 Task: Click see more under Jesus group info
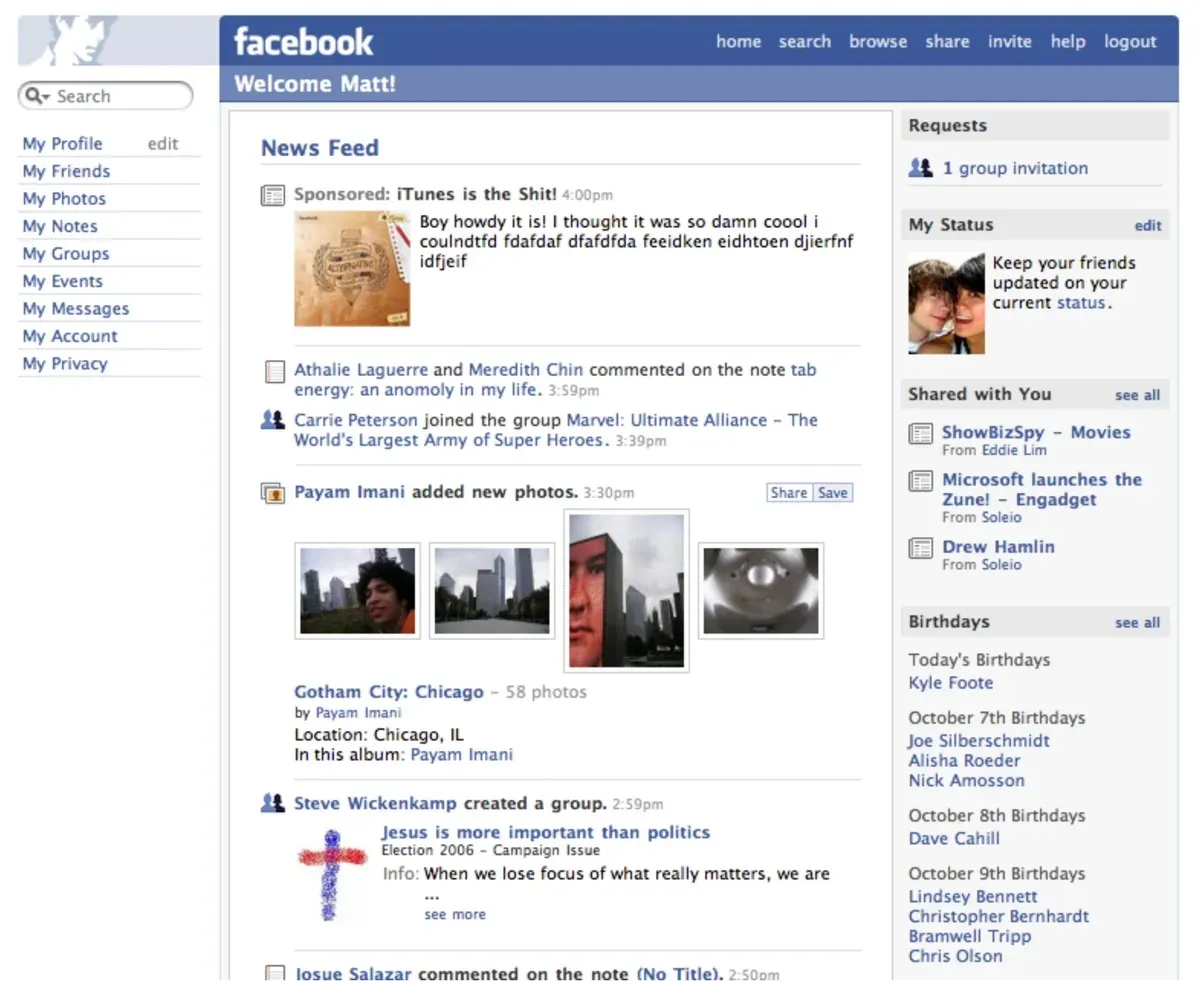point(455,914)
